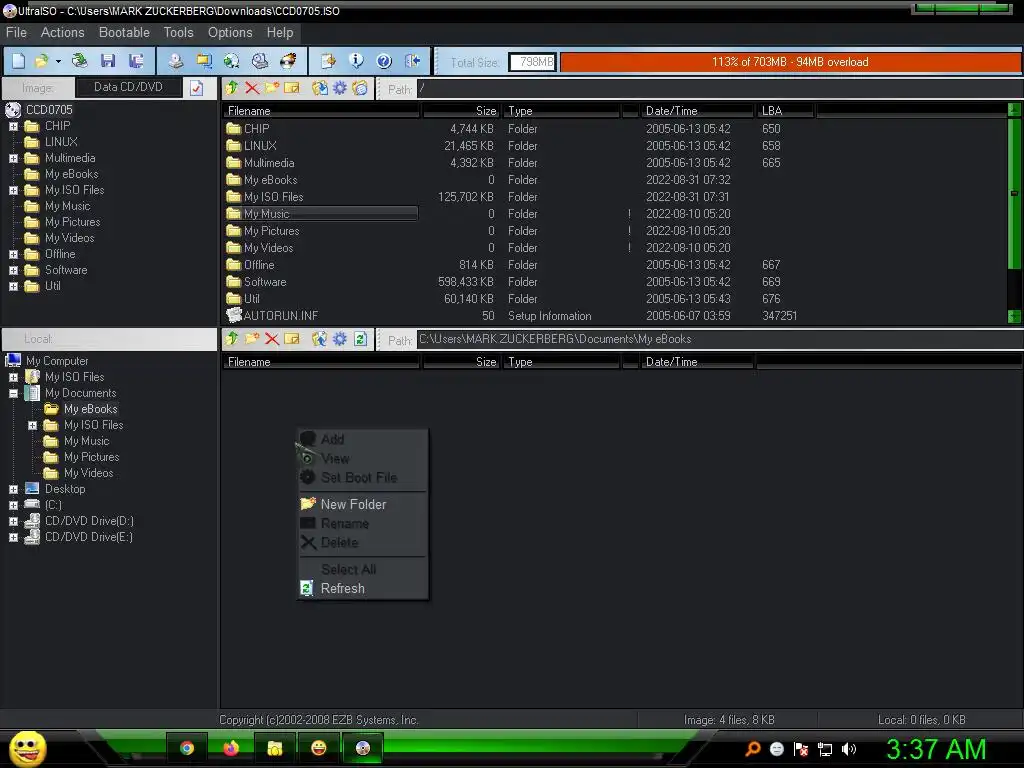Open the Bootable menu

pyautogui.click(x=124, y=33)
